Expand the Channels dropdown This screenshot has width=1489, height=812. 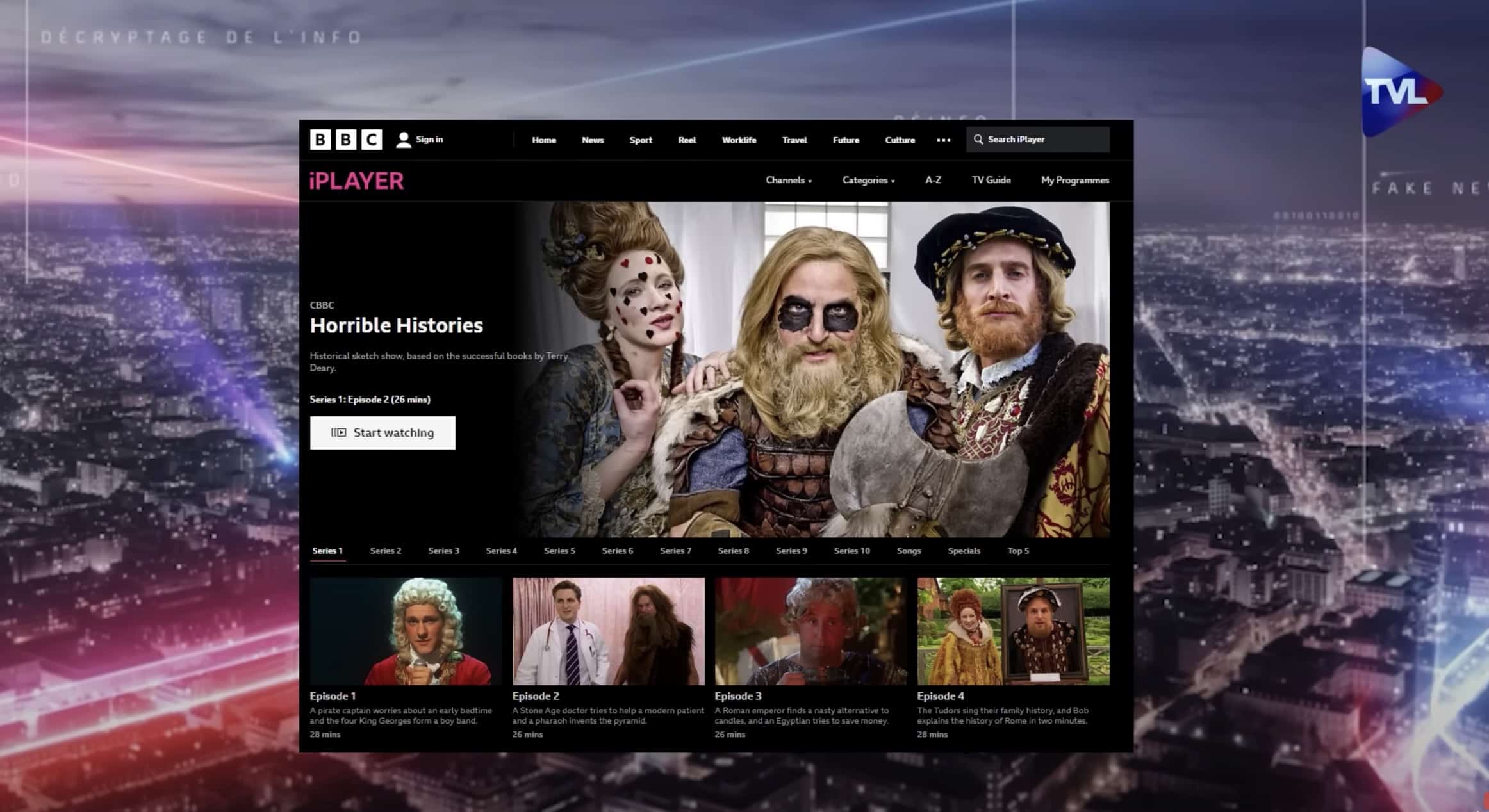point(788,181)
